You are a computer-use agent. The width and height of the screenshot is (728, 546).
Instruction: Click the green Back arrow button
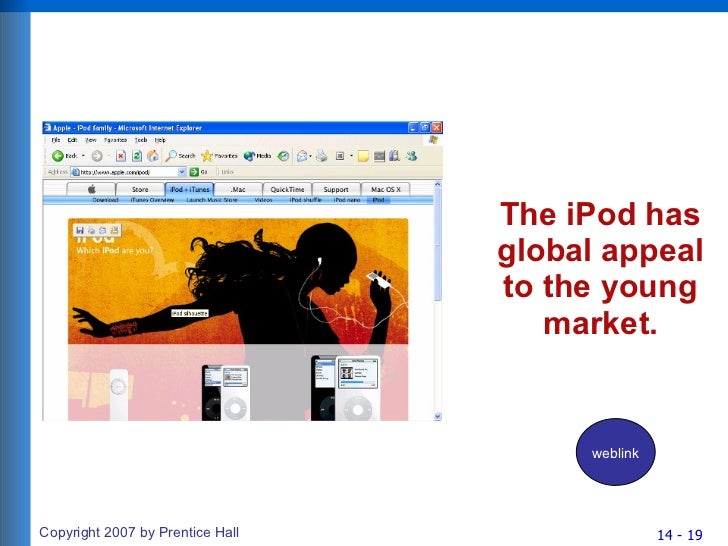(58, 156)
